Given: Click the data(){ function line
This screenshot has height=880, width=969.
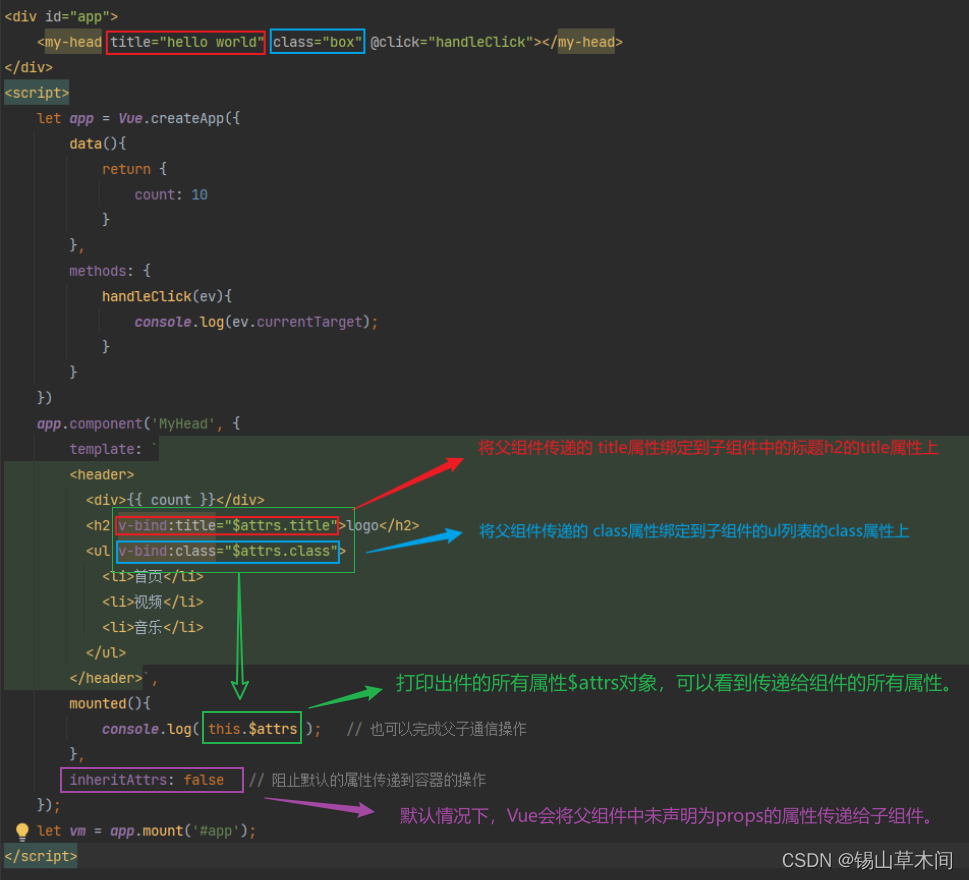Looking at the screenshot, I should click(98, 143).
